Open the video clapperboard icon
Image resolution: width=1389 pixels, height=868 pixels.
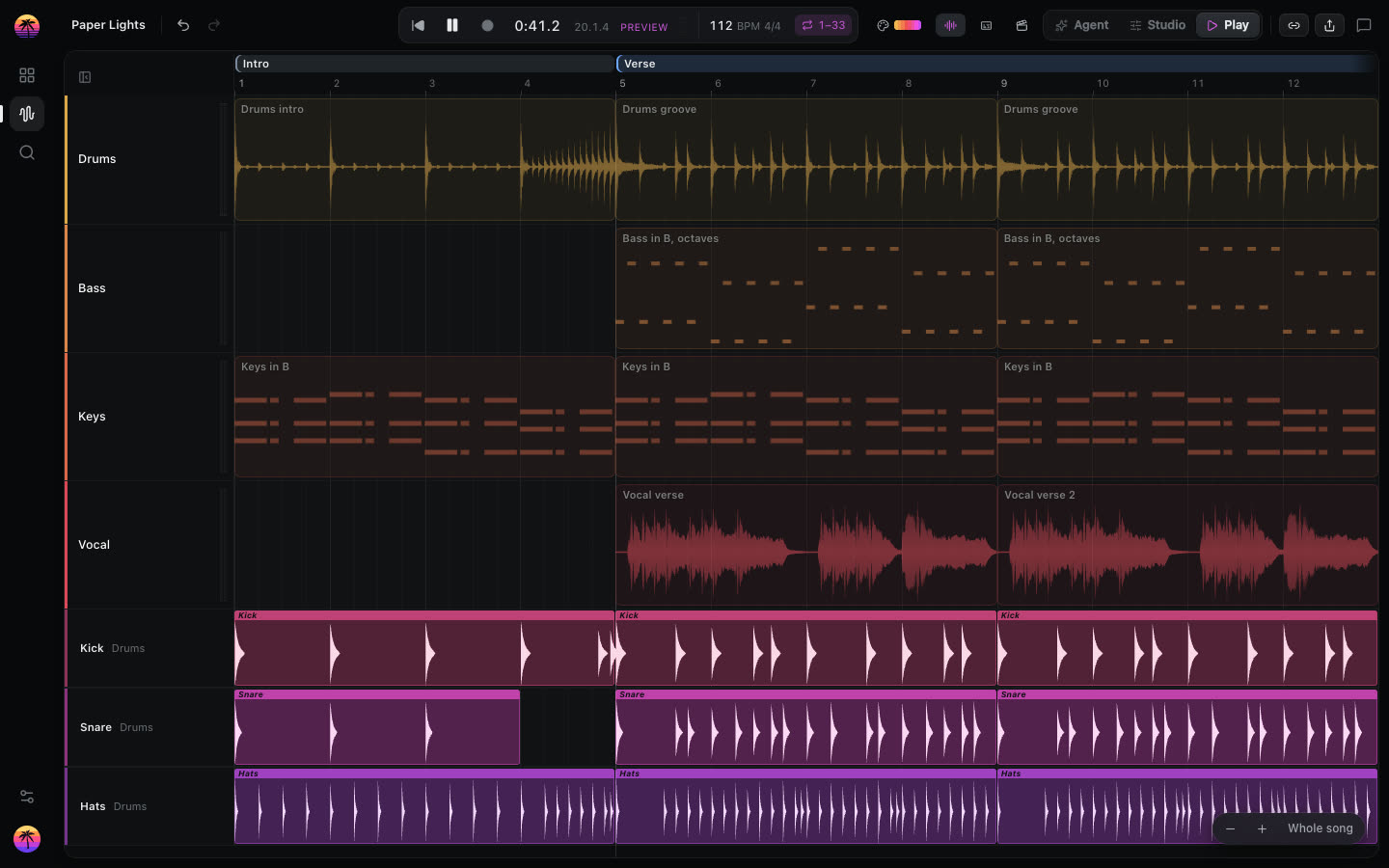(x=1021, y=25)
